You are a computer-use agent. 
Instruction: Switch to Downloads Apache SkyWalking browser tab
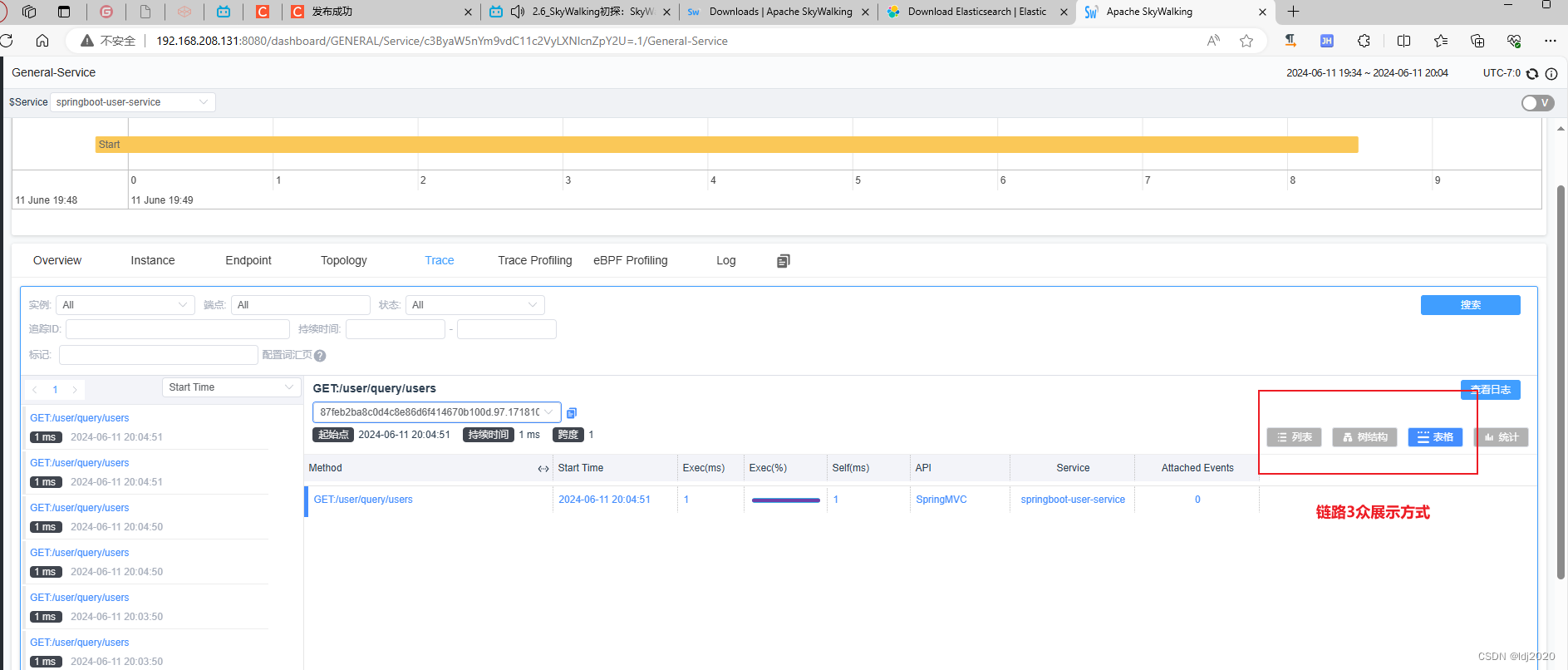778,12
